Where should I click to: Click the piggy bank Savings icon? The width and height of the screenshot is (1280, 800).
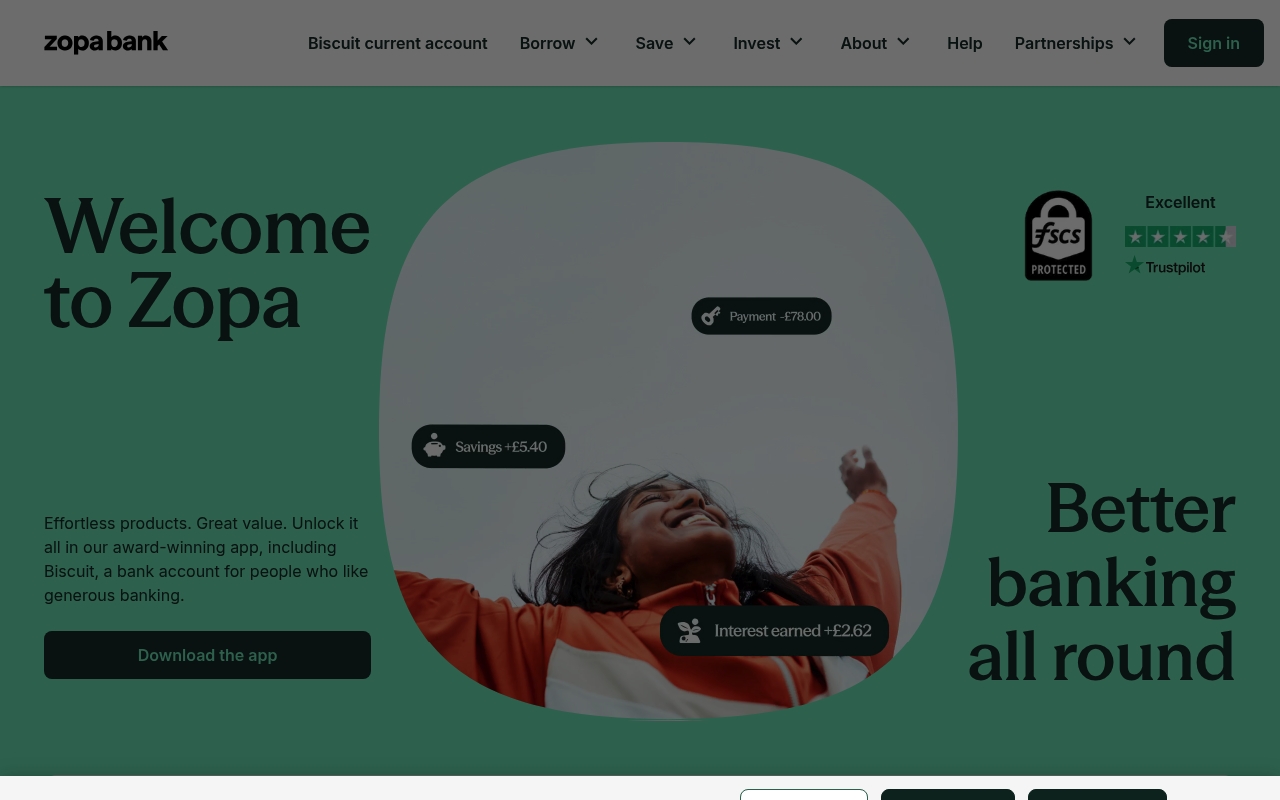434,446
